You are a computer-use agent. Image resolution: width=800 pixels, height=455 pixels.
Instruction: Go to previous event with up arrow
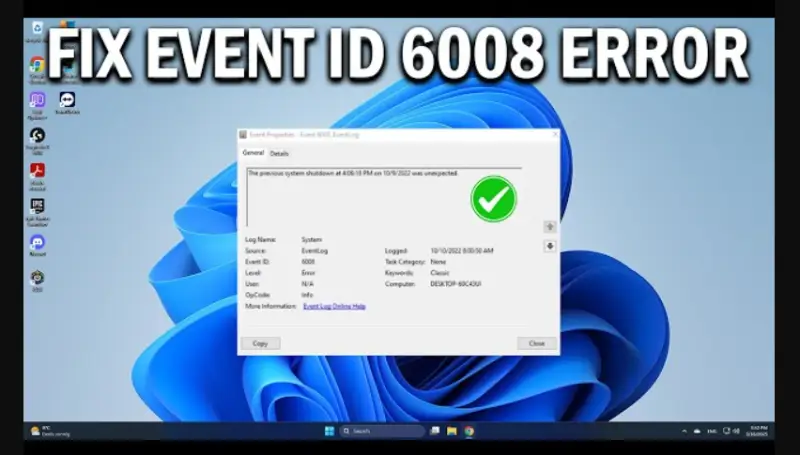(x=550, y=226)
